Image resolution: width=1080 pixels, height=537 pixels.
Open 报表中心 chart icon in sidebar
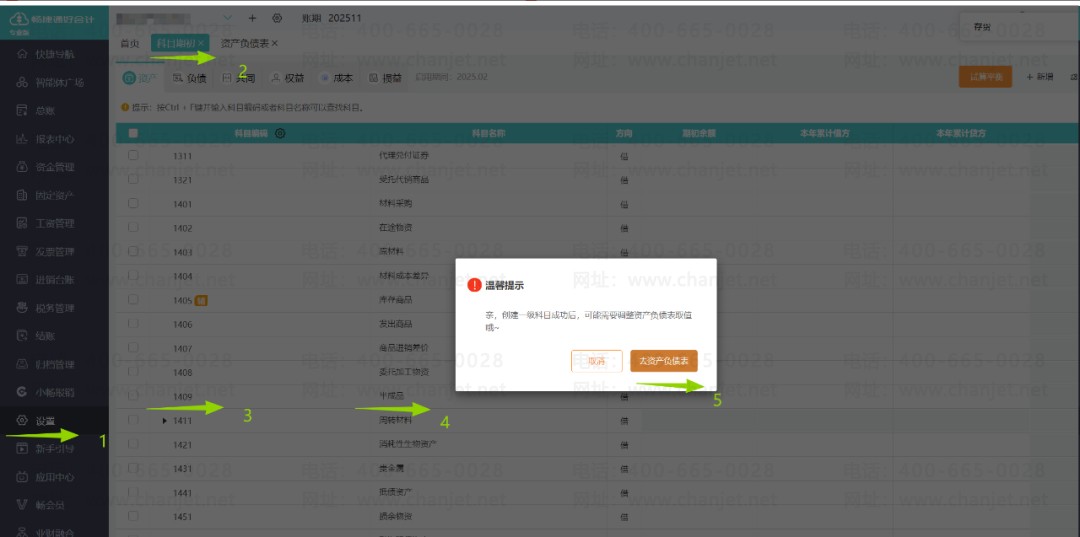(x=21, y=139)
